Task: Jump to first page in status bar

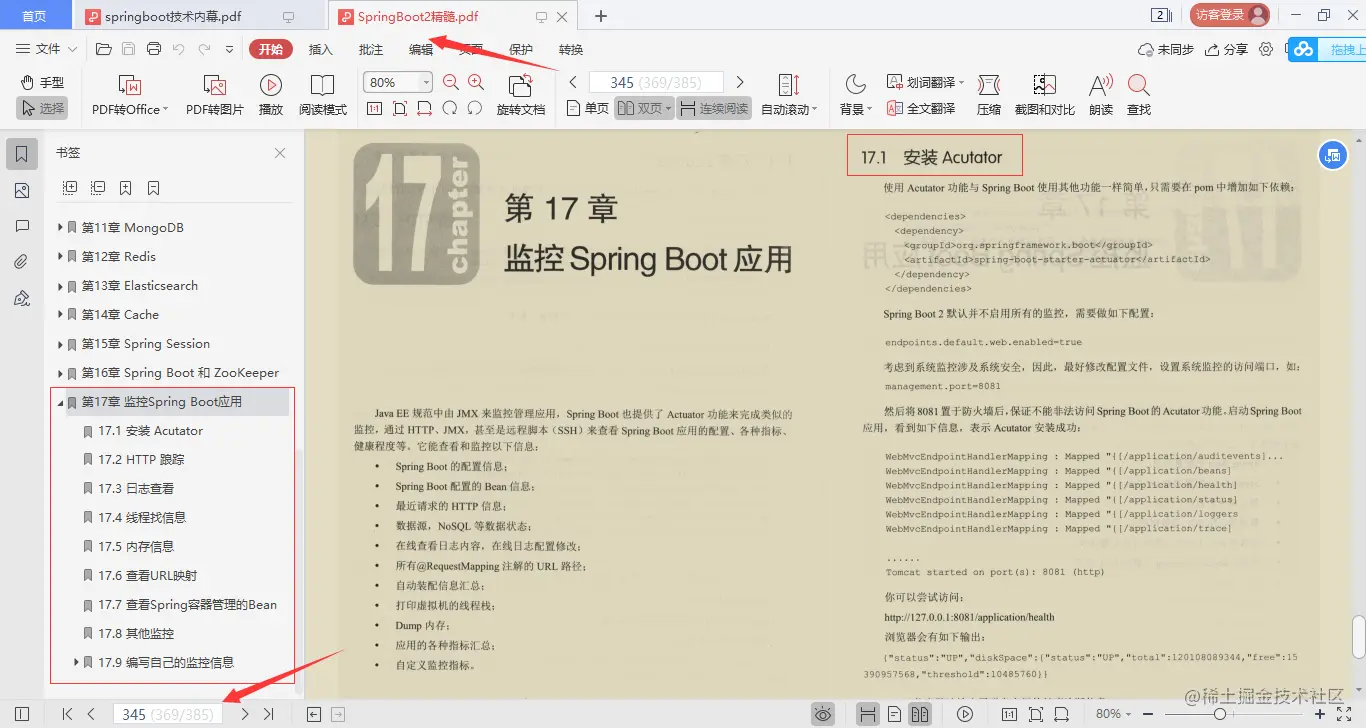Action: click(67, 714)
